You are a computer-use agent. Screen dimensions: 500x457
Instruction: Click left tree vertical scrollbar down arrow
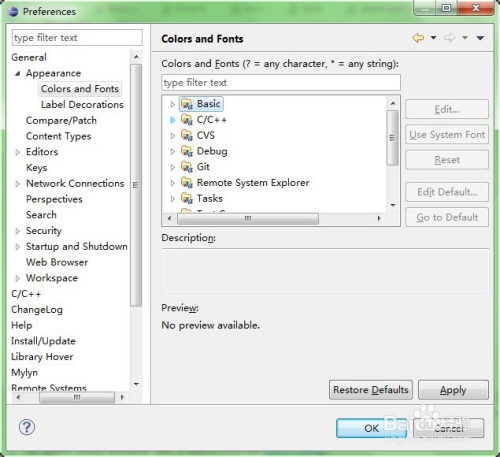click(136, 384)
